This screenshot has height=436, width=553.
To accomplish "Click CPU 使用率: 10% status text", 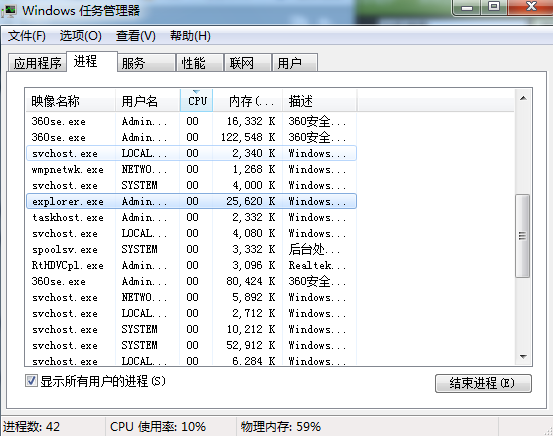I will coord(158,427).
